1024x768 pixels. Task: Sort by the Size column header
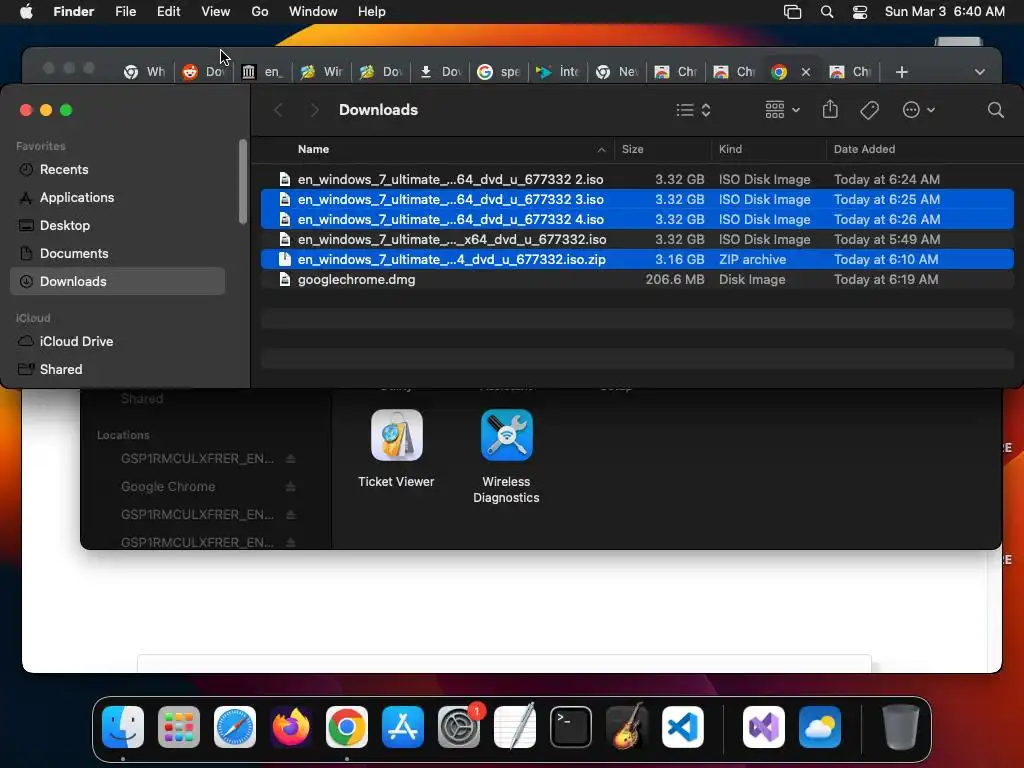click(x=662, y=150)
